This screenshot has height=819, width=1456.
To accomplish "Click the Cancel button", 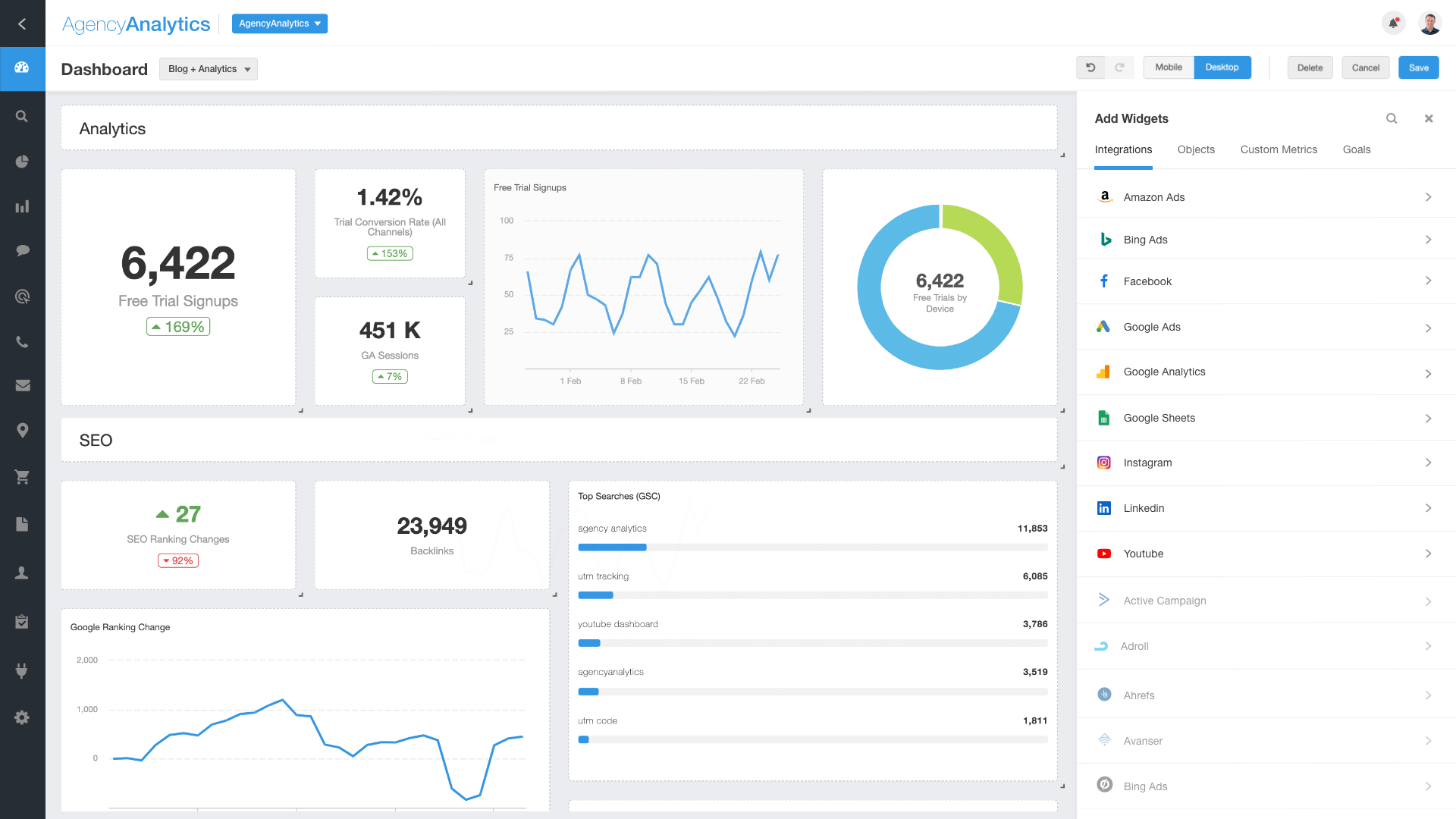I will click(x=1366, y=67).
